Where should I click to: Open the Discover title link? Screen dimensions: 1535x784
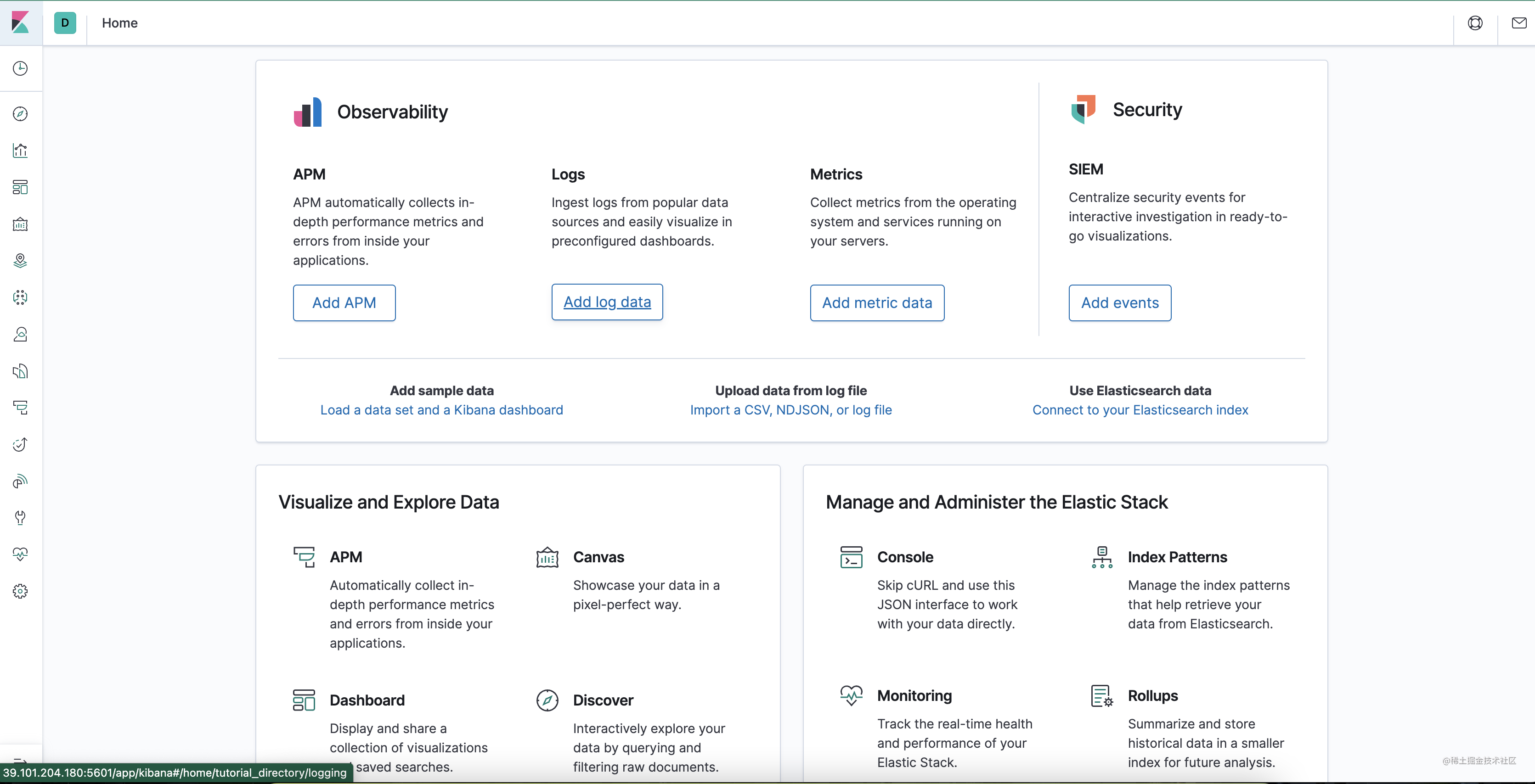(603, 700)
